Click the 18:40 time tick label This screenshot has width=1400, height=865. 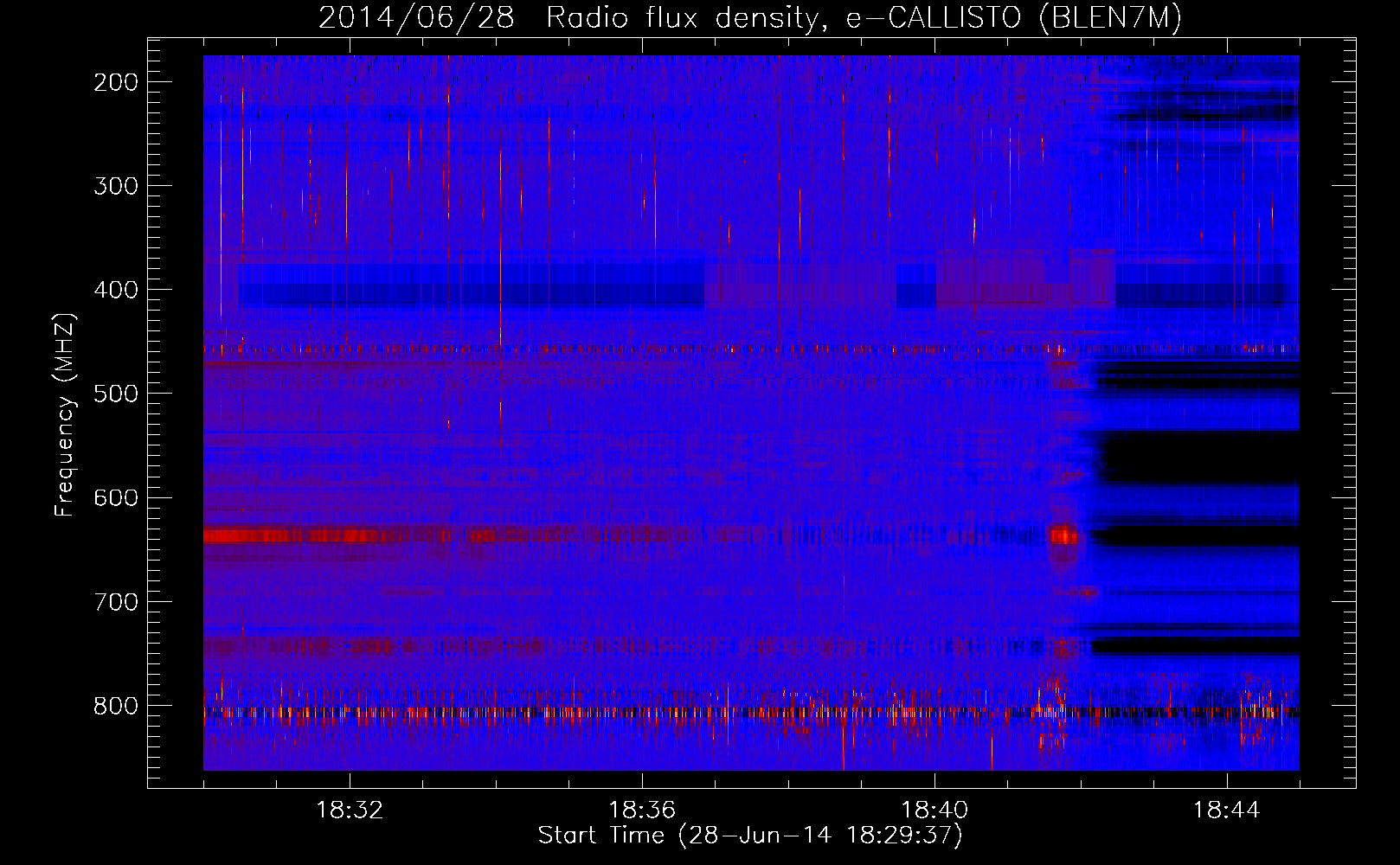[934, 811]
